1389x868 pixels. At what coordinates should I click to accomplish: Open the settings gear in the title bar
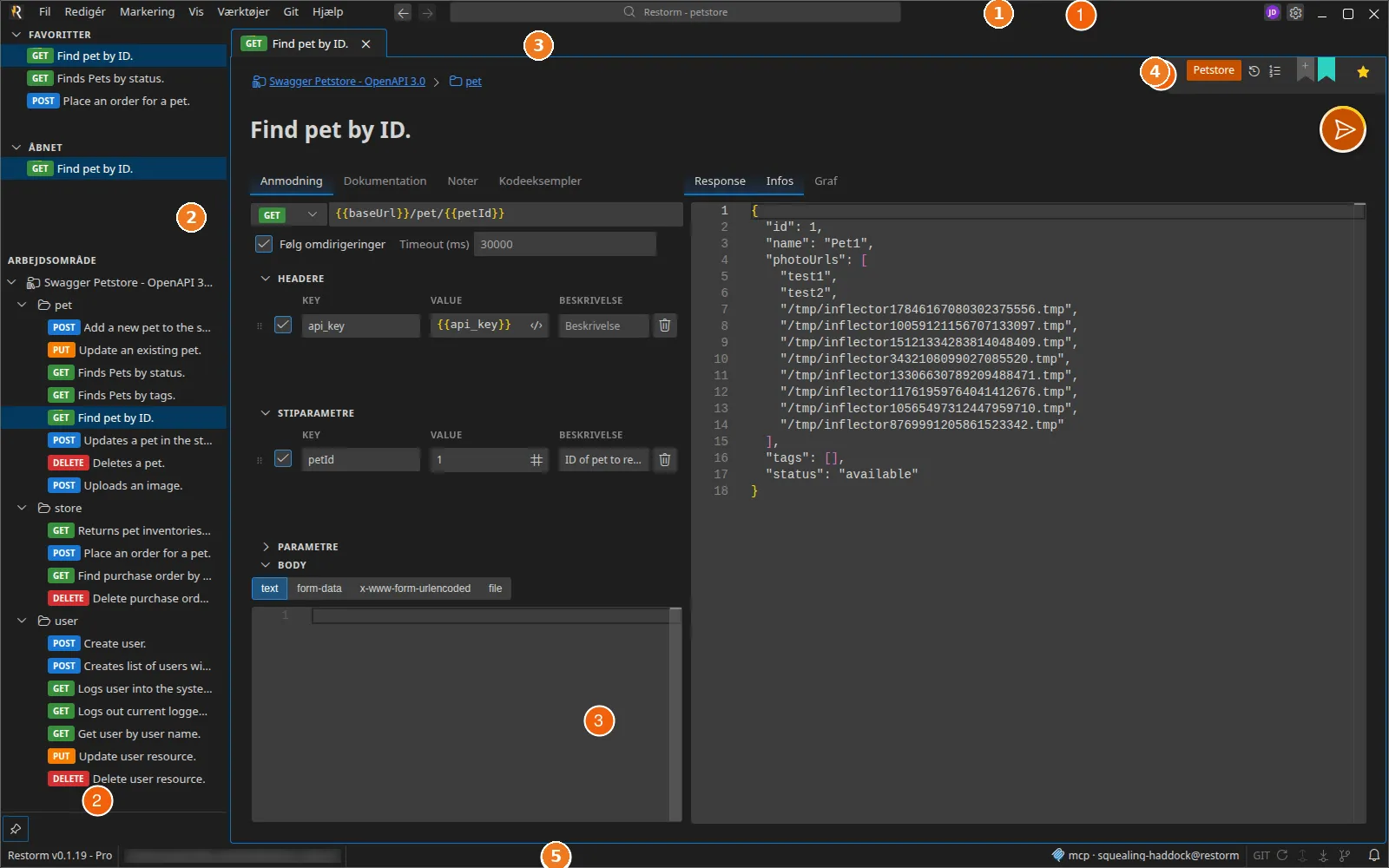1295,13
